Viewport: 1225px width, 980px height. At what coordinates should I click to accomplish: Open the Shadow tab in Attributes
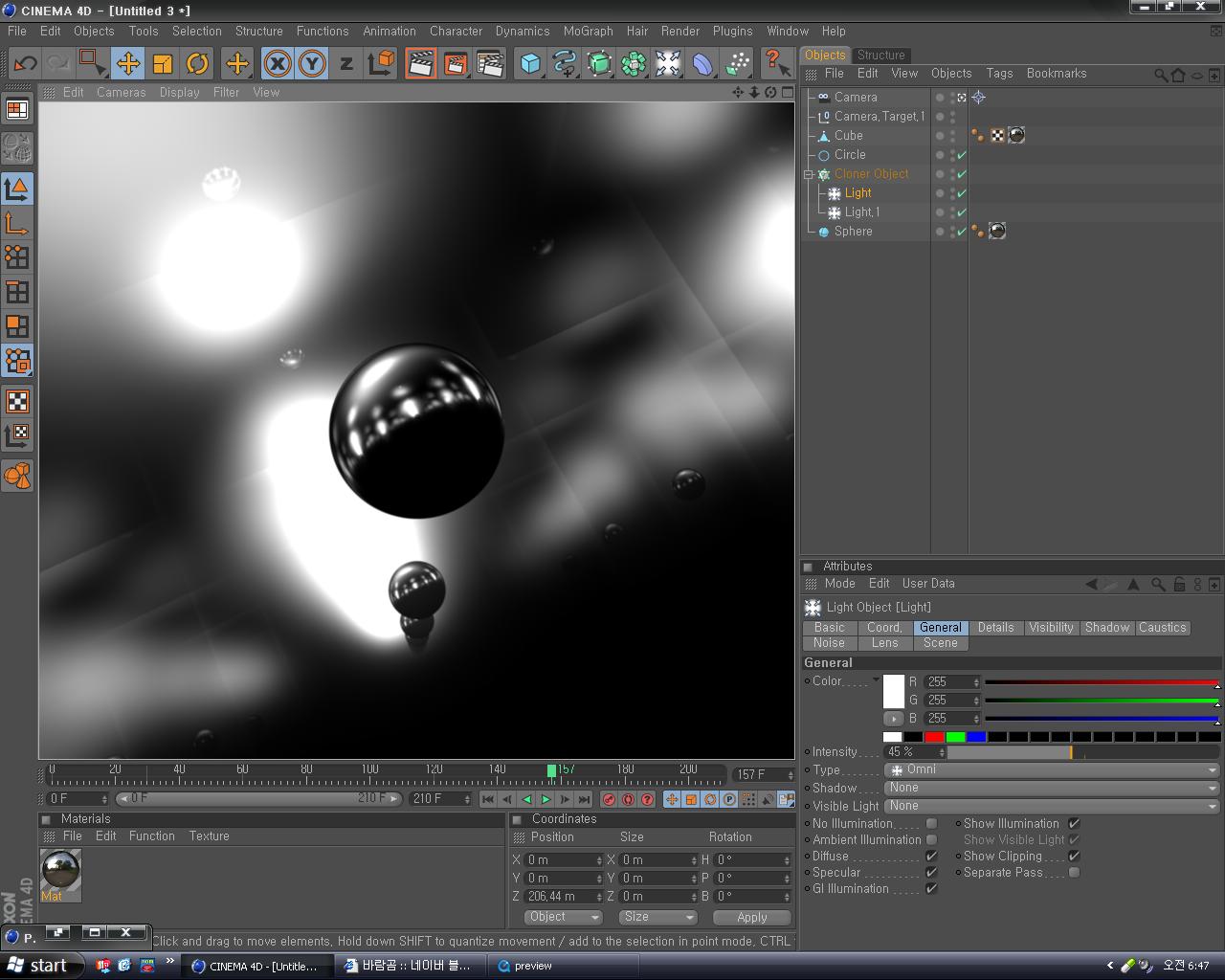pyautogui.click(x=1107, y=628)
